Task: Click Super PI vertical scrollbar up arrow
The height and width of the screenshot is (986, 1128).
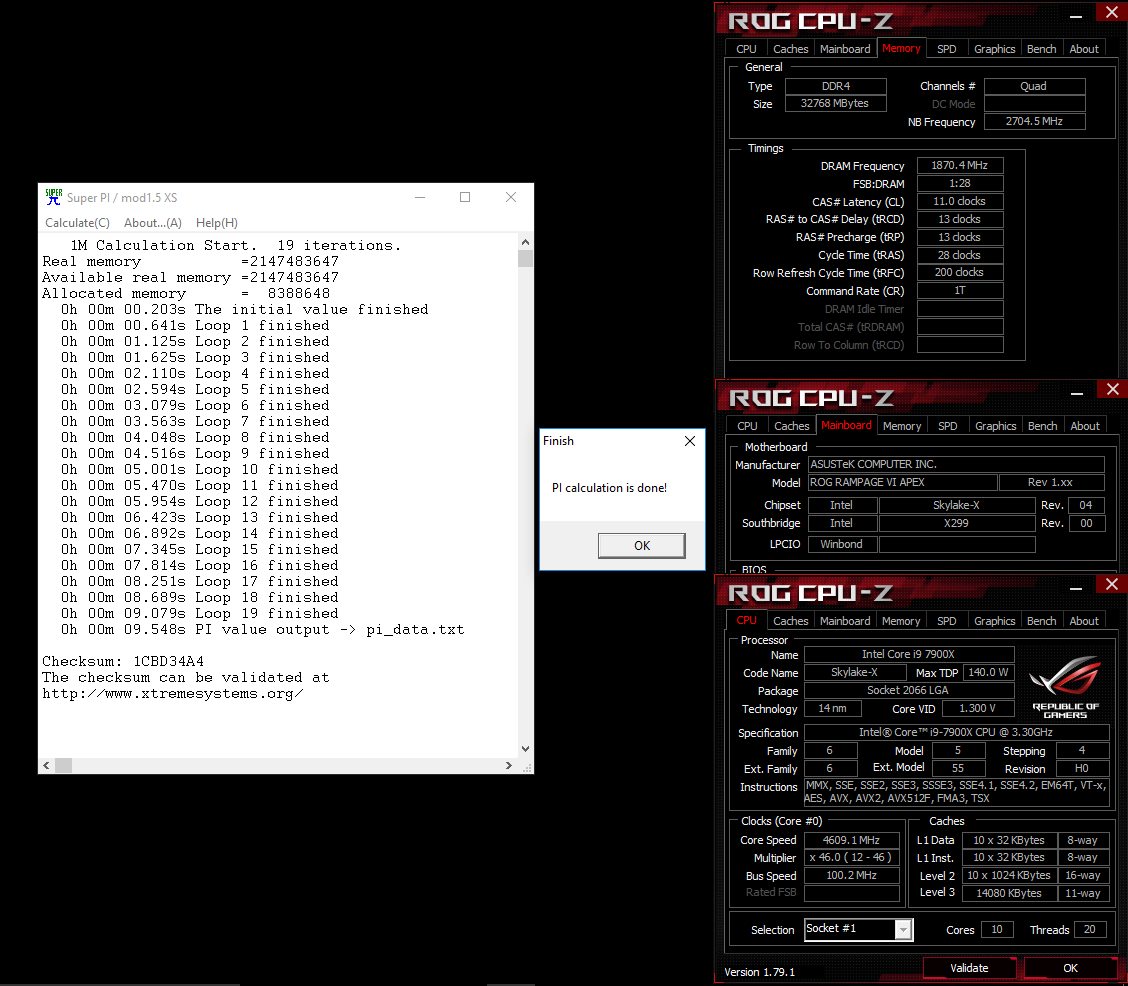Action: (x=525, y=242)
